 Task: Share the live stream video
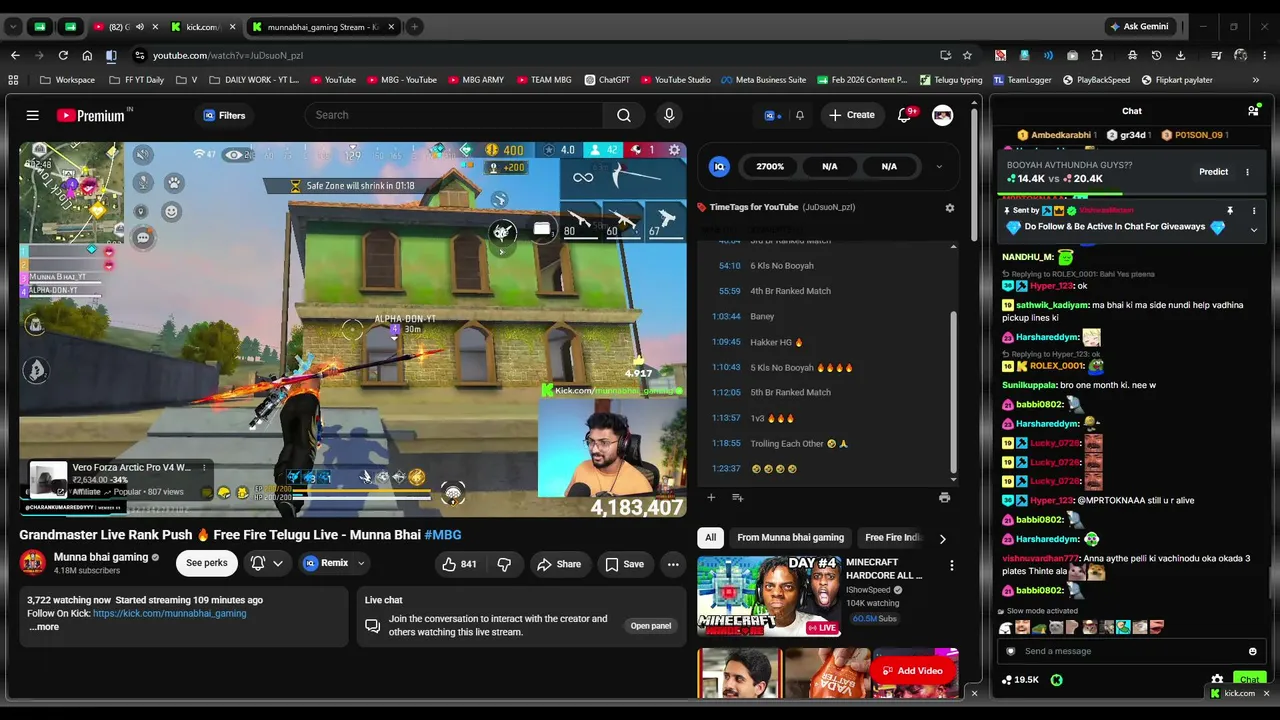[559, 564]
